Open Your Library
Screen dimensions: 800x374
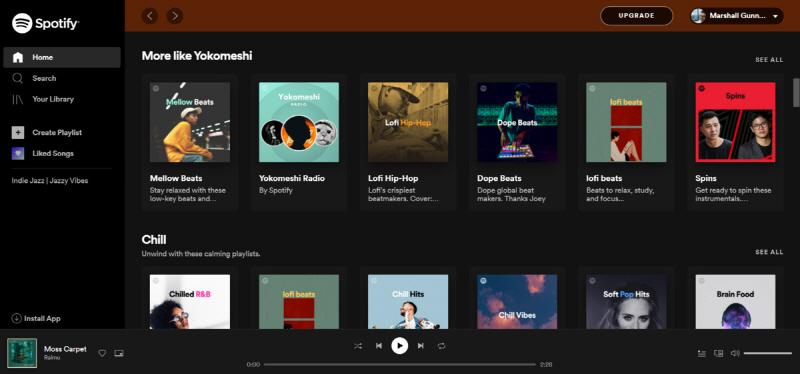tap(42, 99)
